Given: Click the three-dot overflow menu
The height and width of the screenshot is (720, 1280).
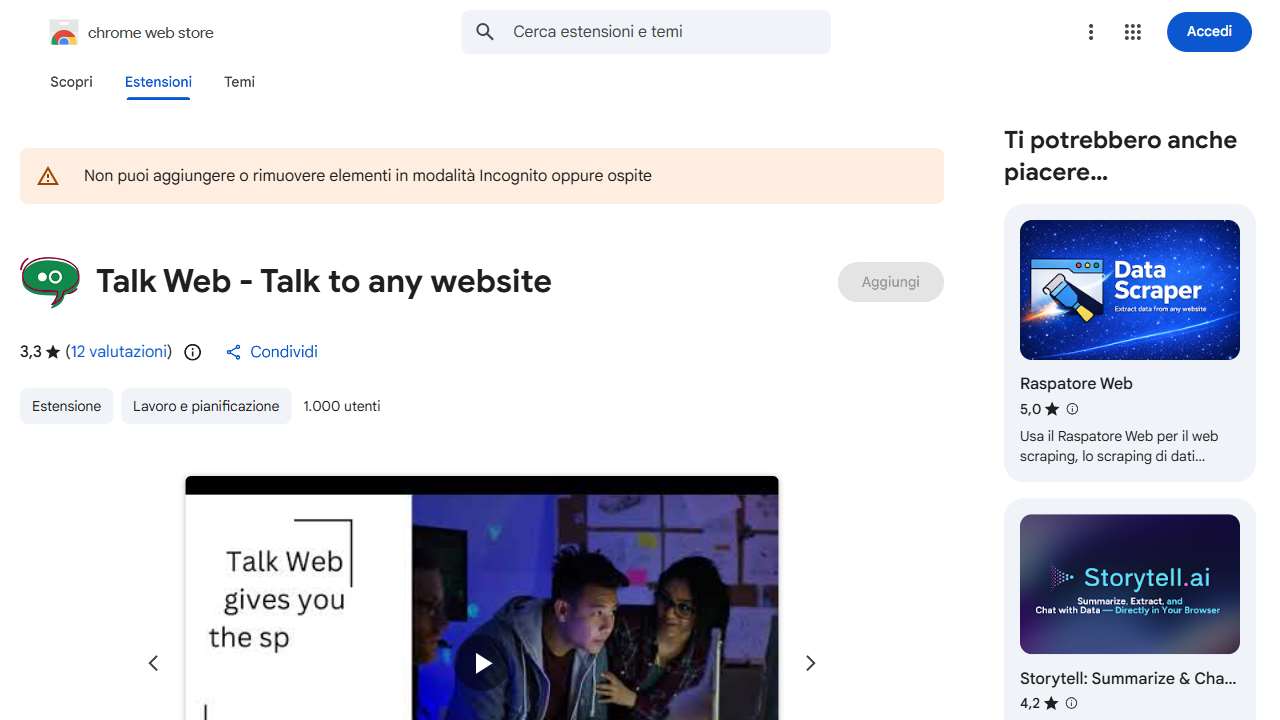Looking at the screenshot, I should click(x=1091, y=32).
